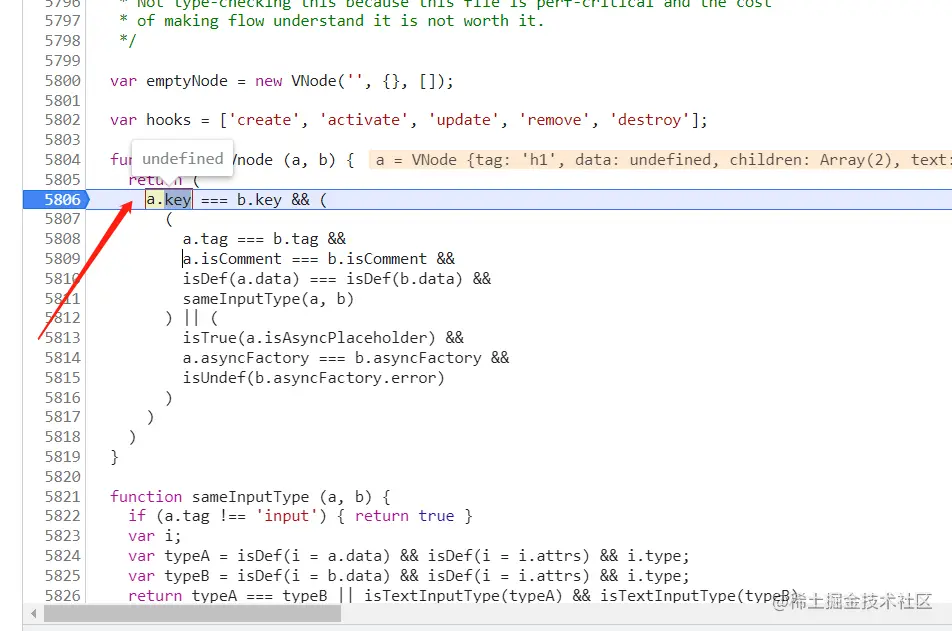
Task: Click the 'undefined' hover tooltip
Action: point(182,159)
